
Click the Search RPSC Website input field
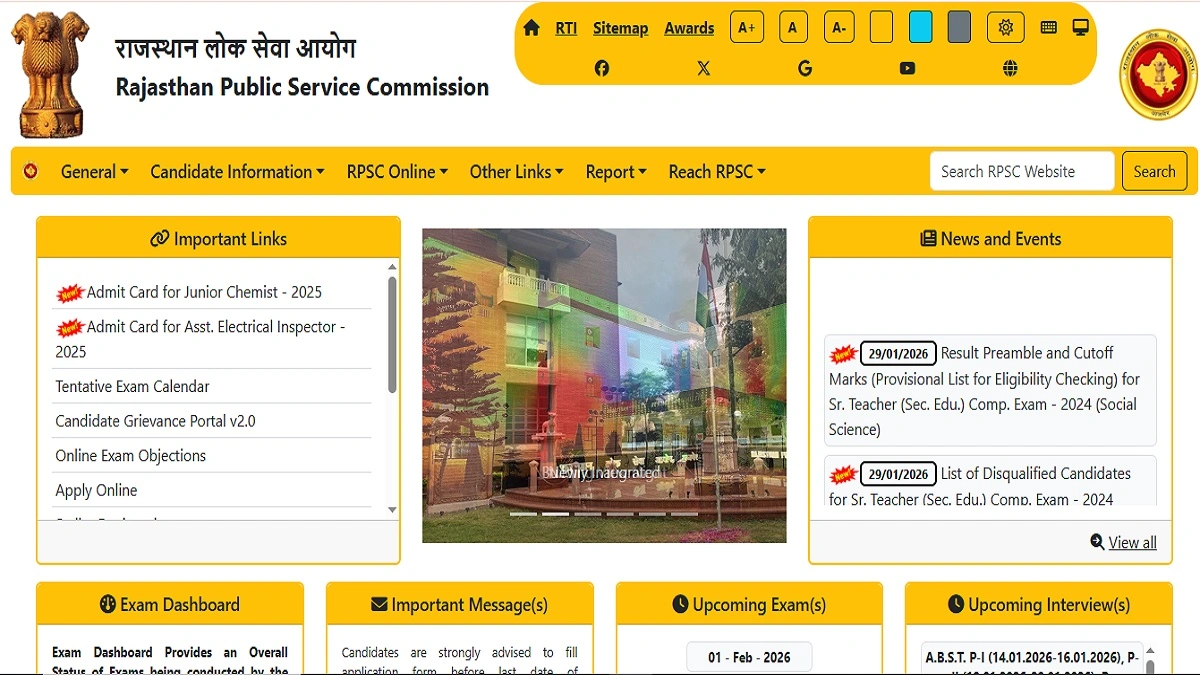click(1021, 171)
